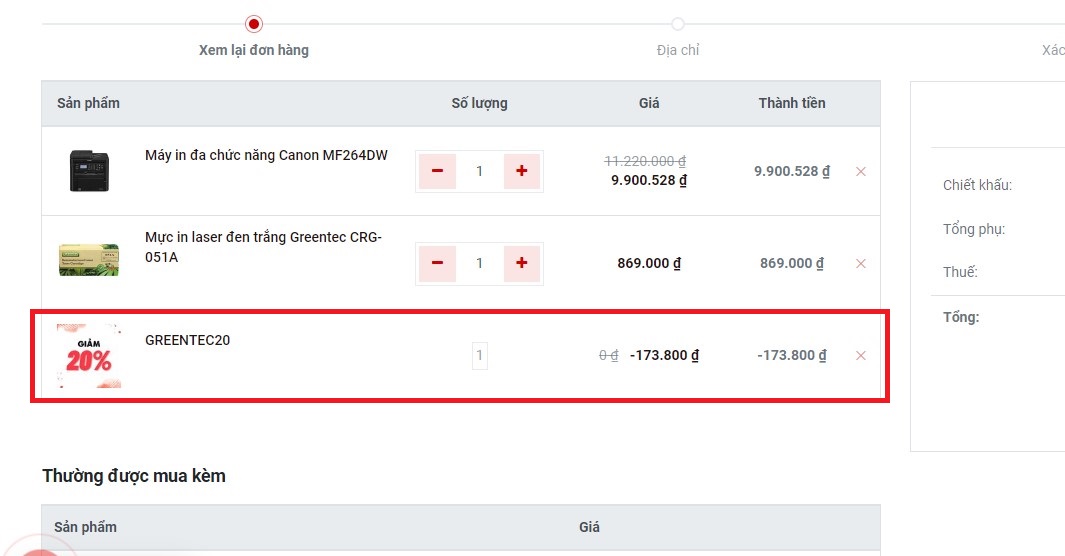Select the Xem lại đơn hàng step

tap(253, 50)
